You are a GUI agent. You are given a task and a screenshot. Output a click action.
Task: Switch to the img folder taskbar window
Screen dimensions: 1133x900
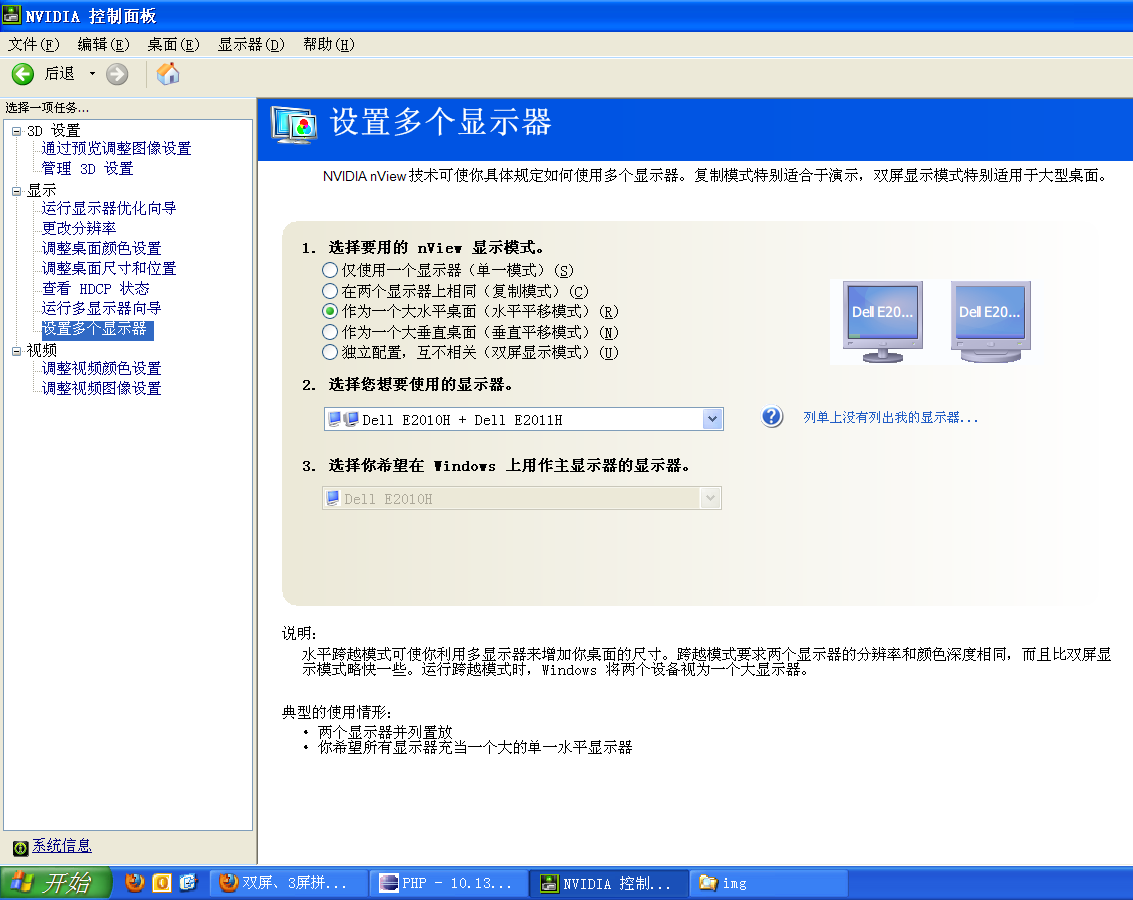[770, 883]
